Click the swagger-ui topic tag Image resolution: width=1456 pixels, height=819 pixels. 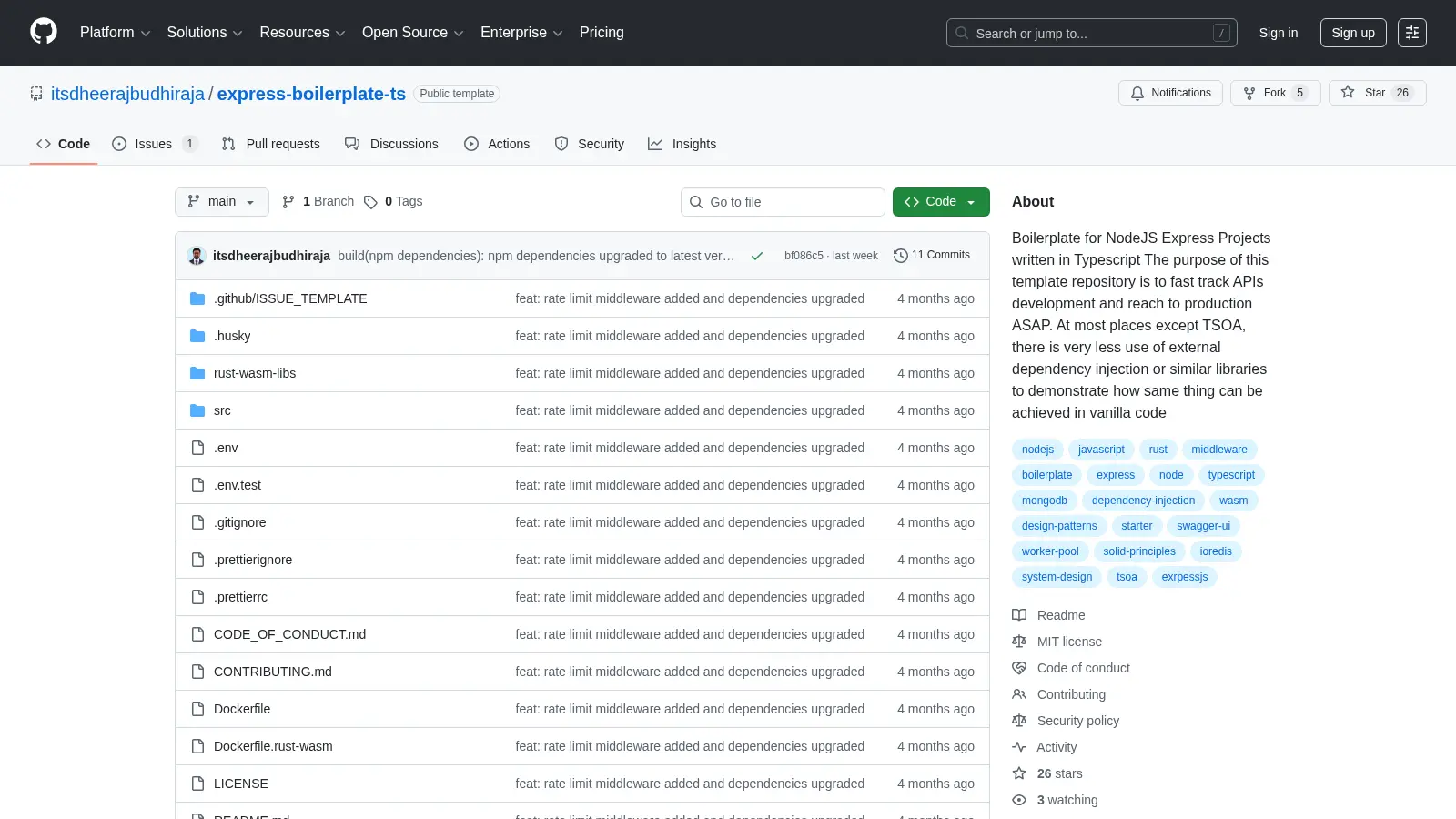coord(1203,526)
